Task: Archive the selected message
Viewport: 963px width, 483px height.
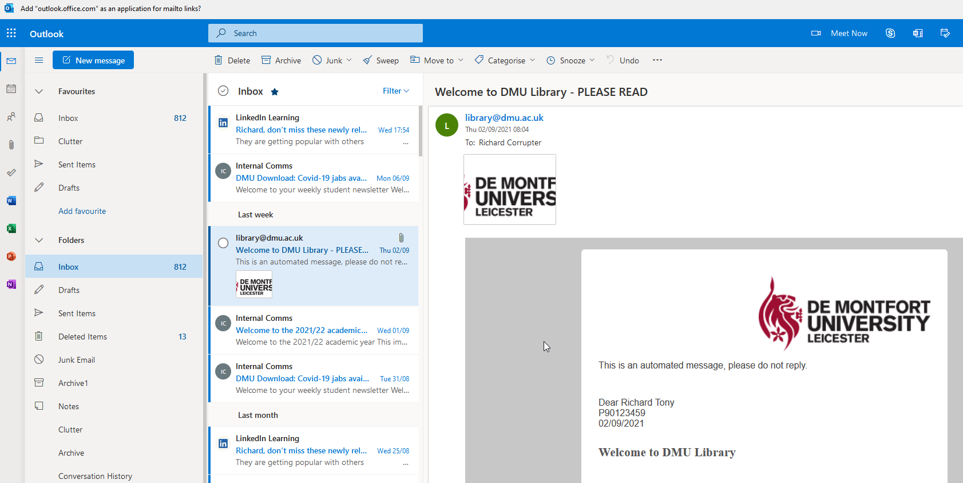Action: click(x=281, y=60)
